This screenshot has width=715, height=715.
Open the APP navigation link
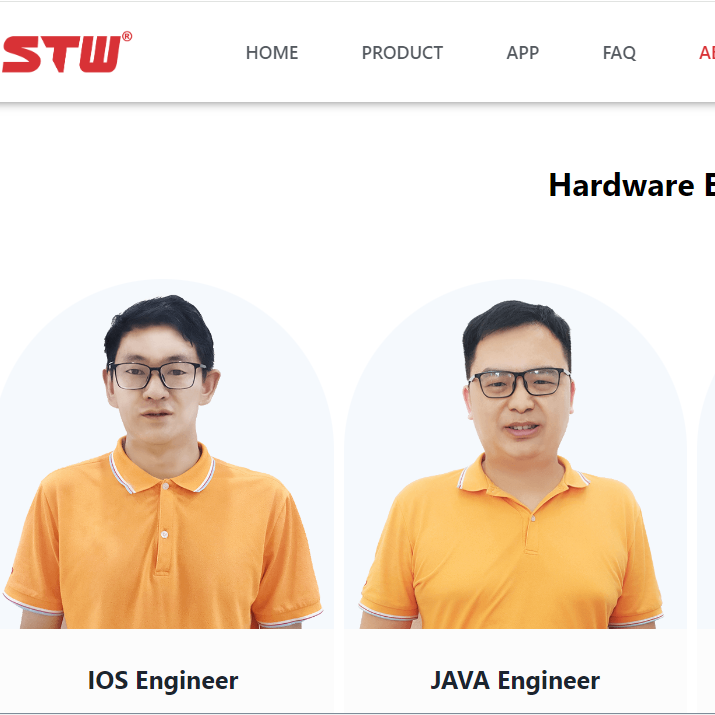523,53
